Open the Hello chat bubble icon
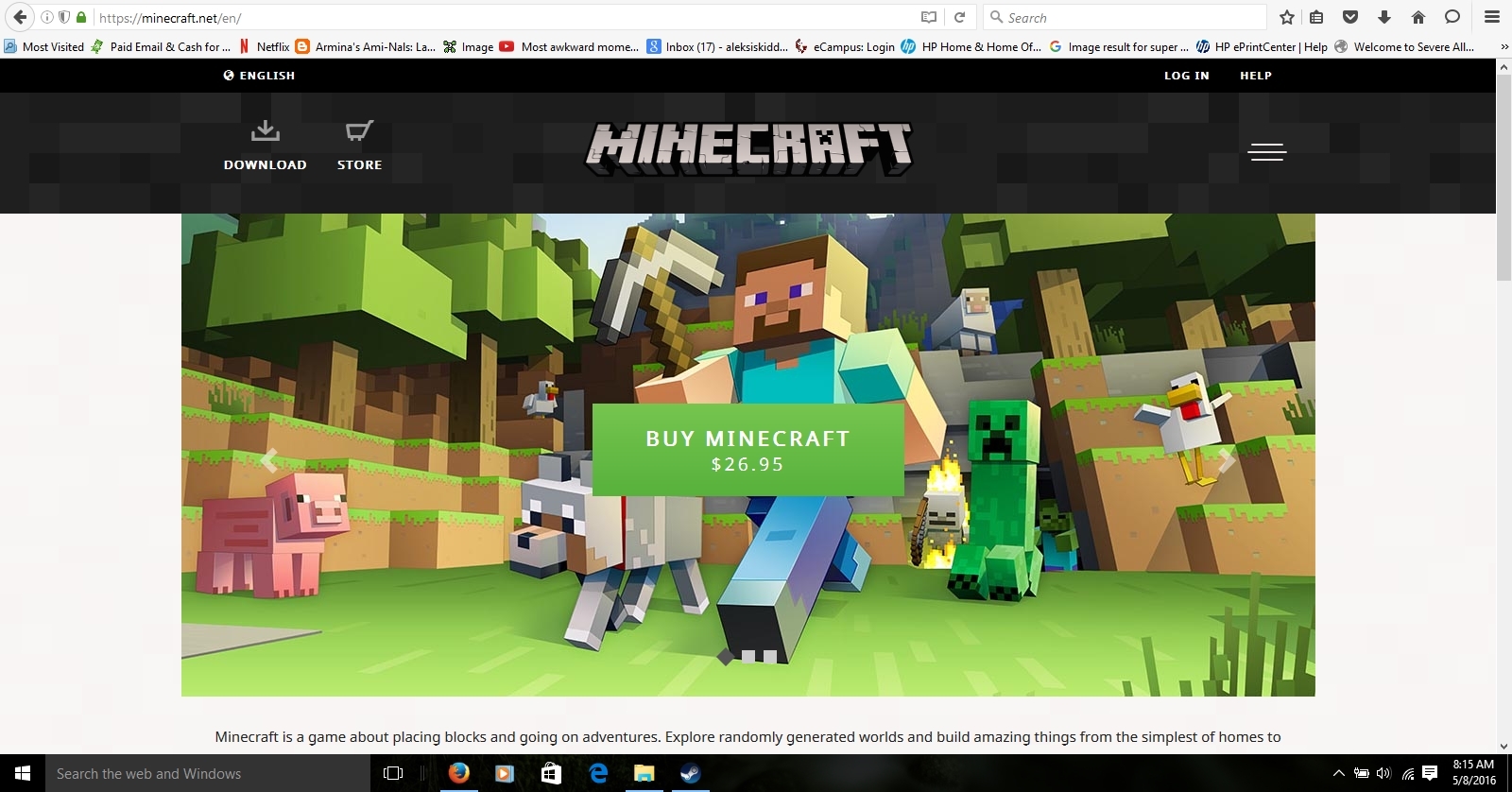 point(1452,17)
